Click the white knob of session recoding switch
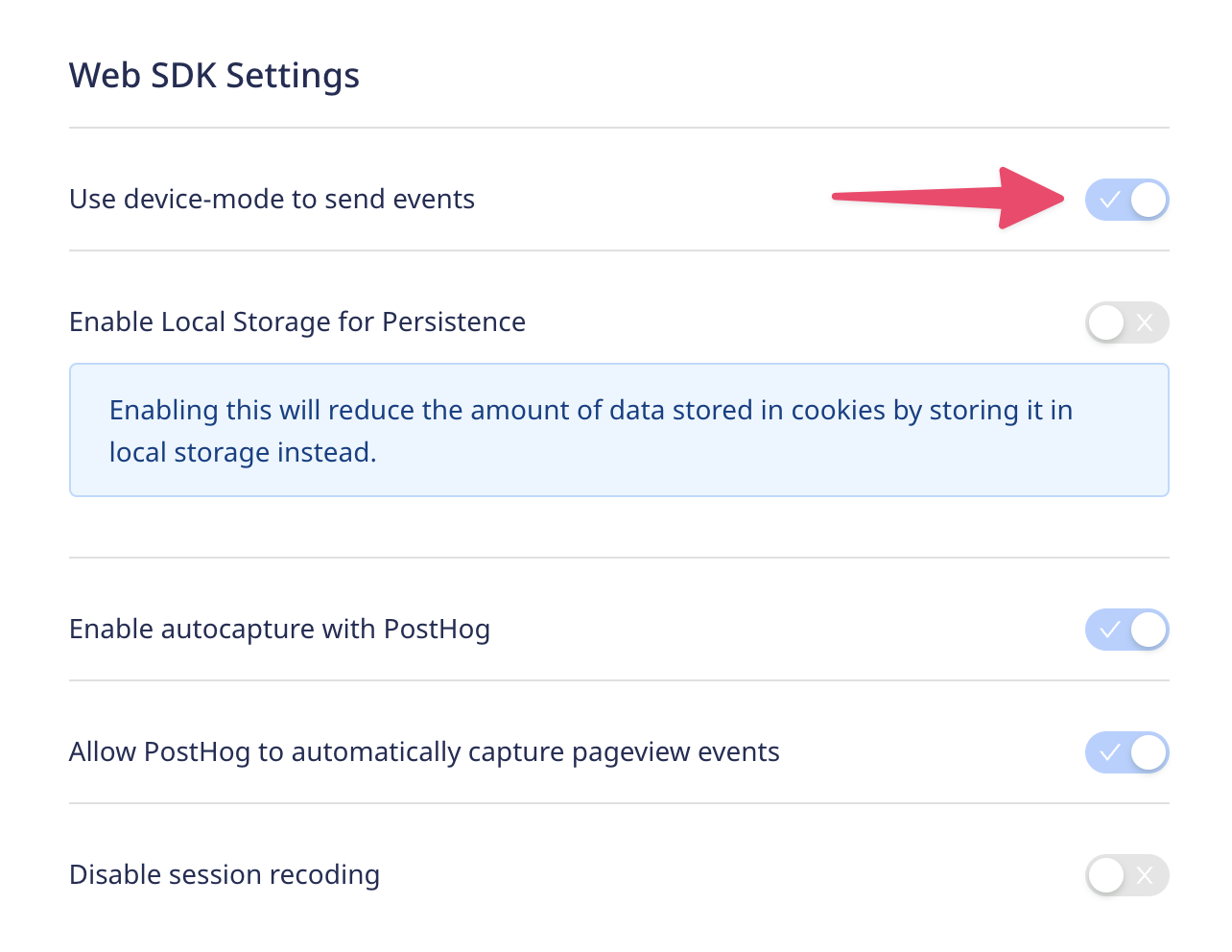 1106,875
